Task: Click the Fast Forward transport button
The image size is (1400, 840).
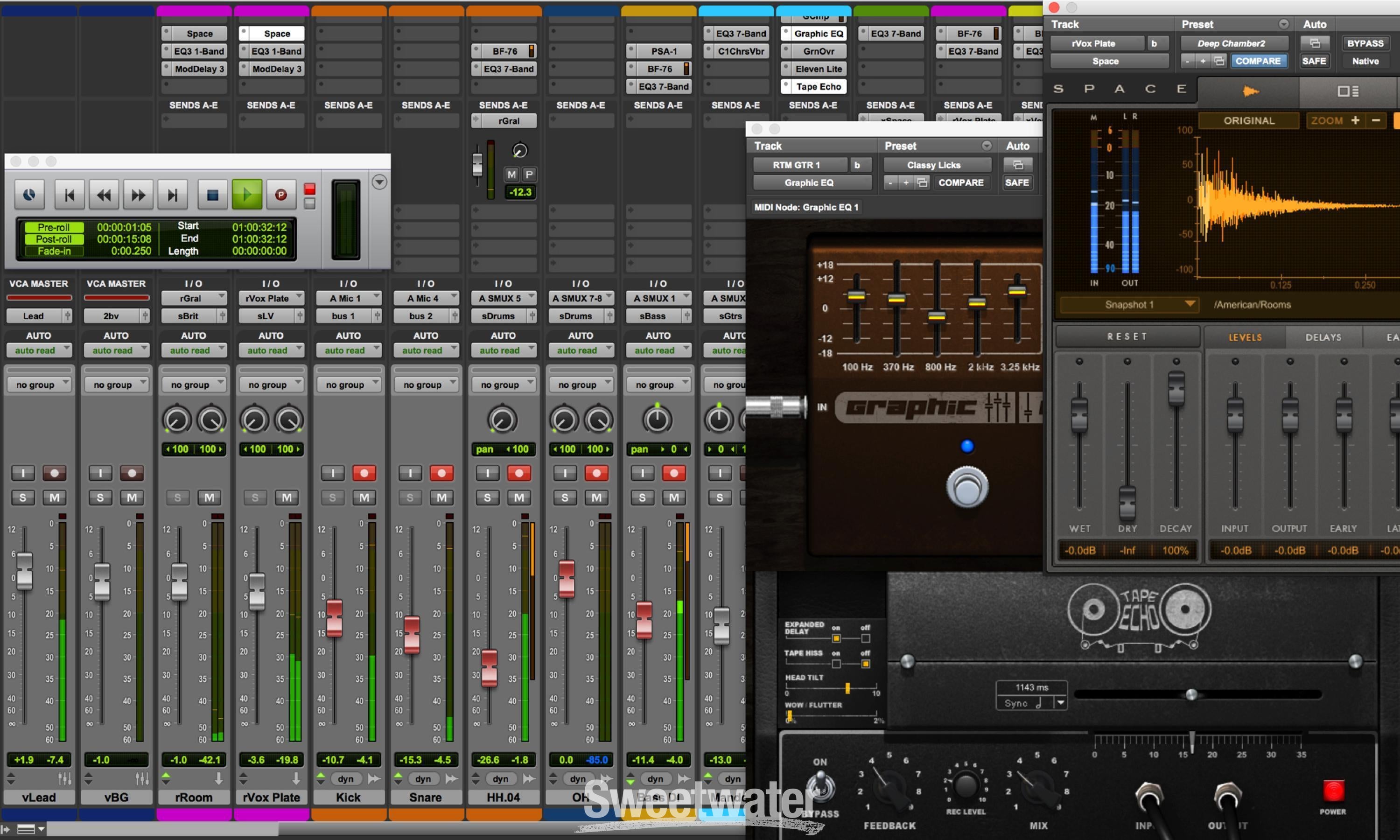Action: (138, 195)
